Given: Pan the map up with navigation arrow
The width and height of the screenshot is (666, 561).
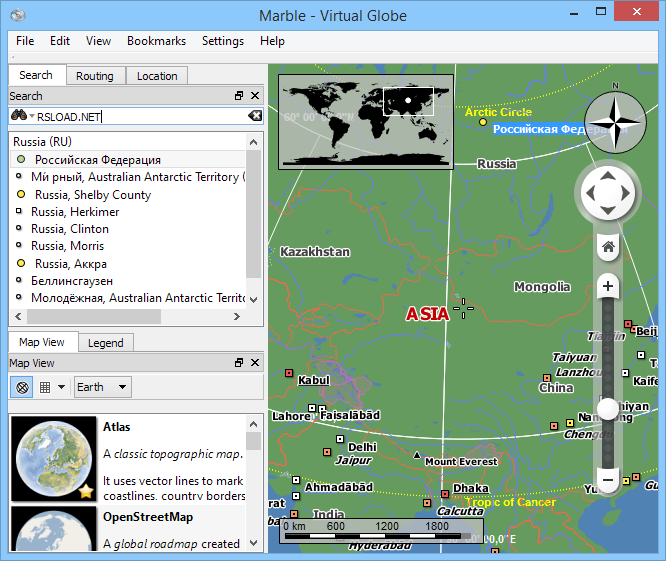Looking at the screenshot, I should tap(607, 174).
